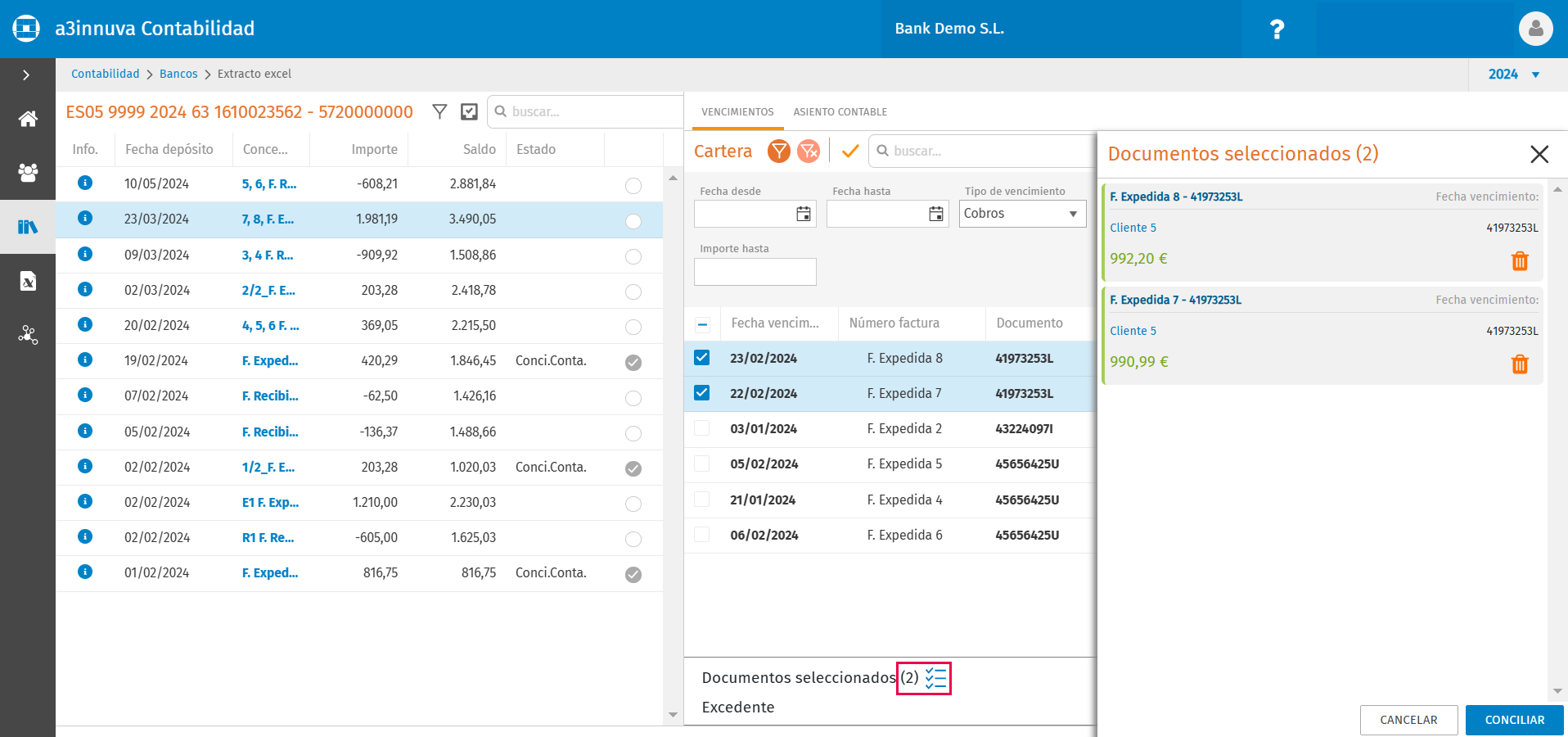
Task: Uncheck the 22/02/2024 F. Expedida 7 row
Action: (702, 393)
